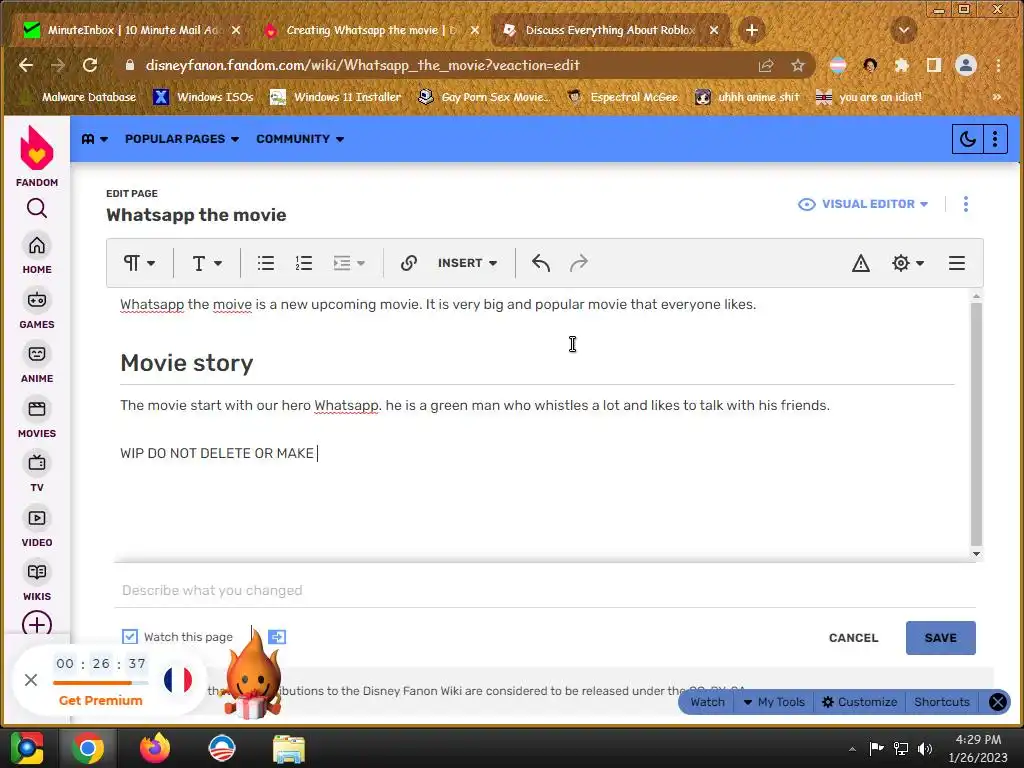Open the paragraph format dropdown
This screenshot has width=1024, height=768.
pyautogui.click(x=139, y=263)
